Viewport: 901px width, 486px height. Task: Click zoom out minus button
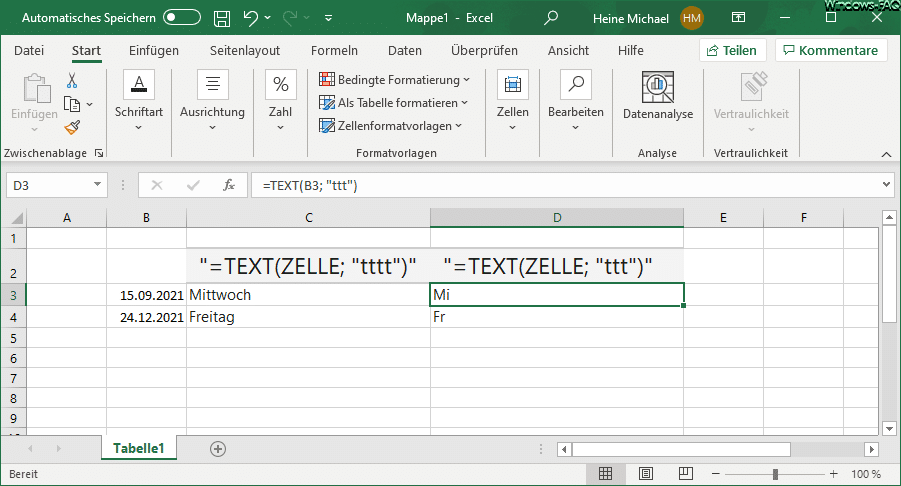(x=716, y=474)
